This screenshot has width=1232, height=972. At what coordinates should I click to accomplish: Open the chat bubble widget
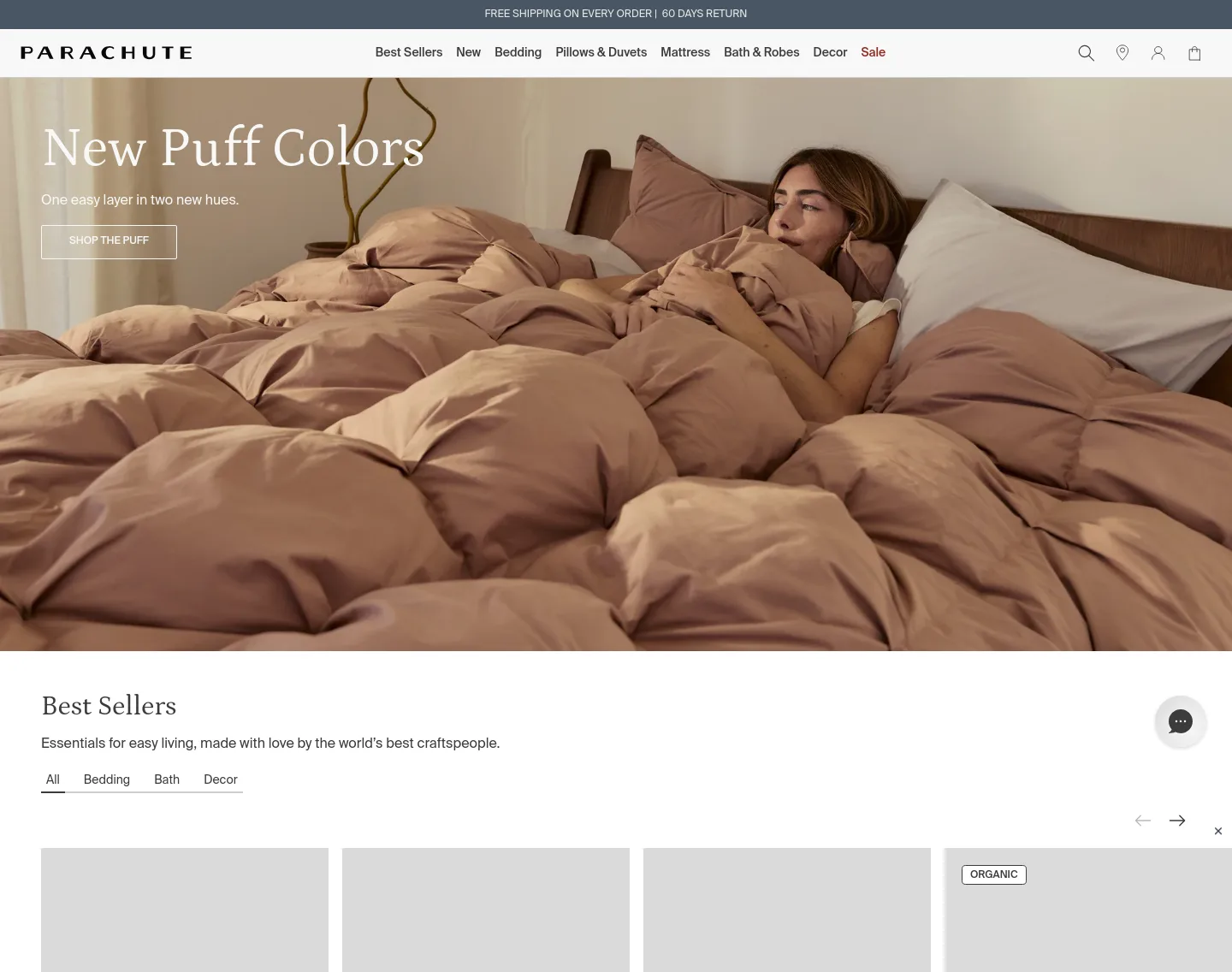[1181, 721]
